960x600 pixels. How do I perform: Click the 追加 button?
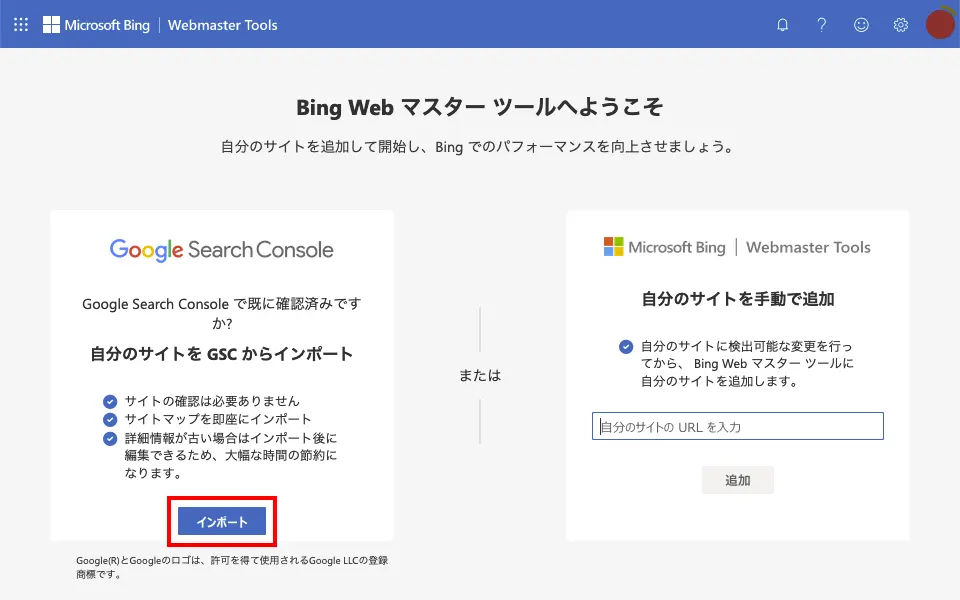click(737, 480)
